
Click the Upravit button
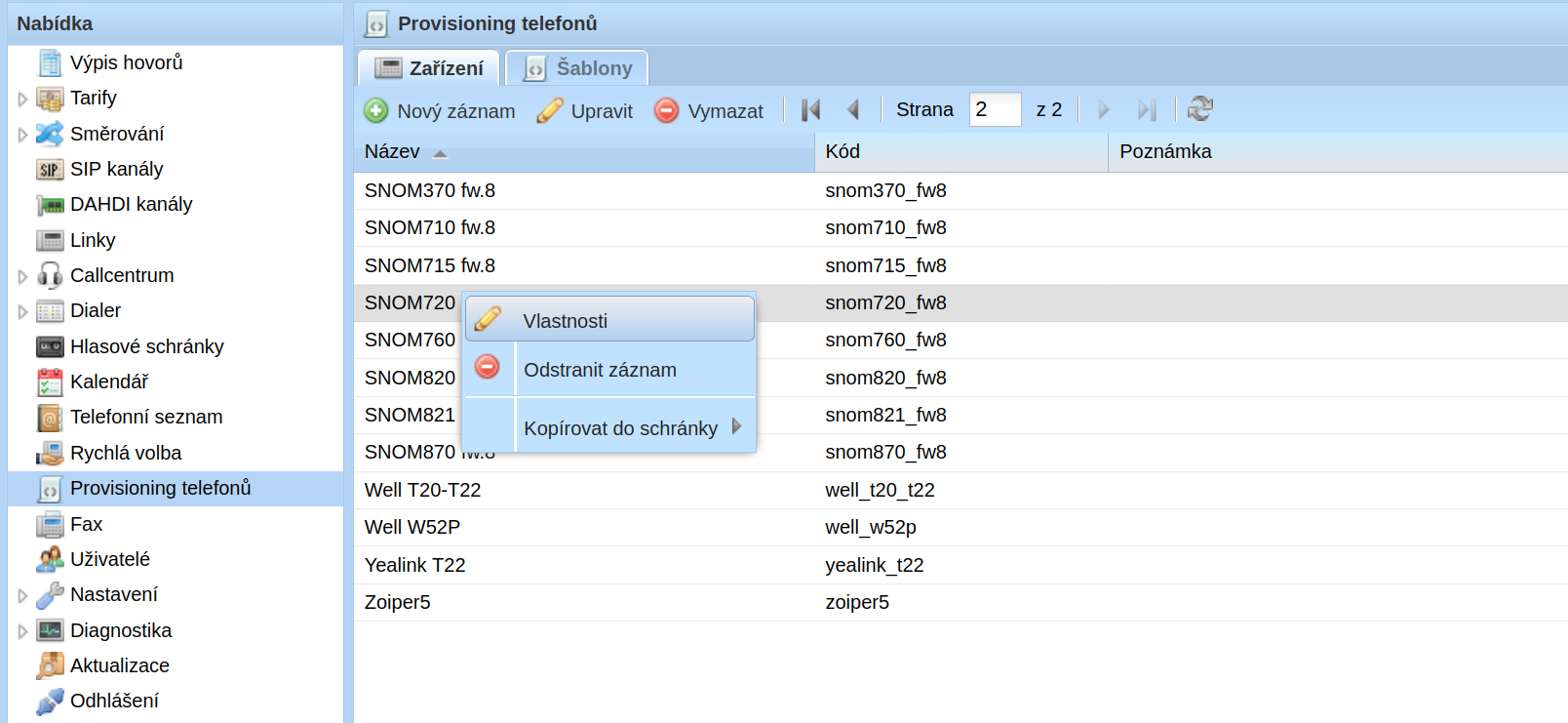pyautogui.click(x=585, y=111)
